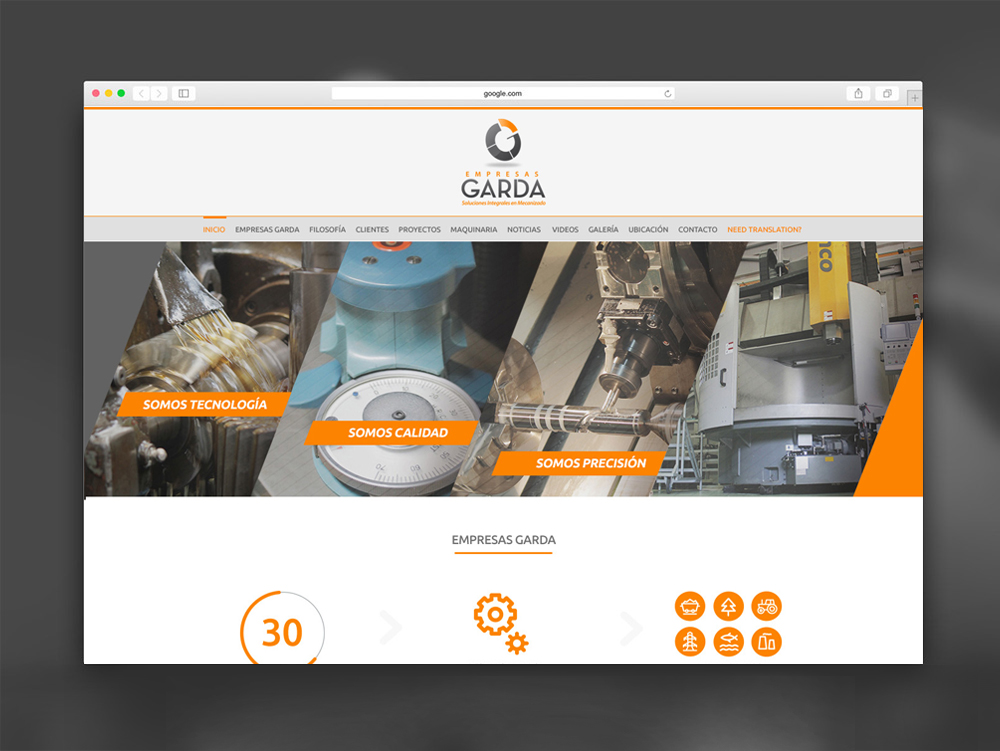Click the mining cart industry icon
Viewport: 1000px width, 751px height.
[x=689, y=606]
